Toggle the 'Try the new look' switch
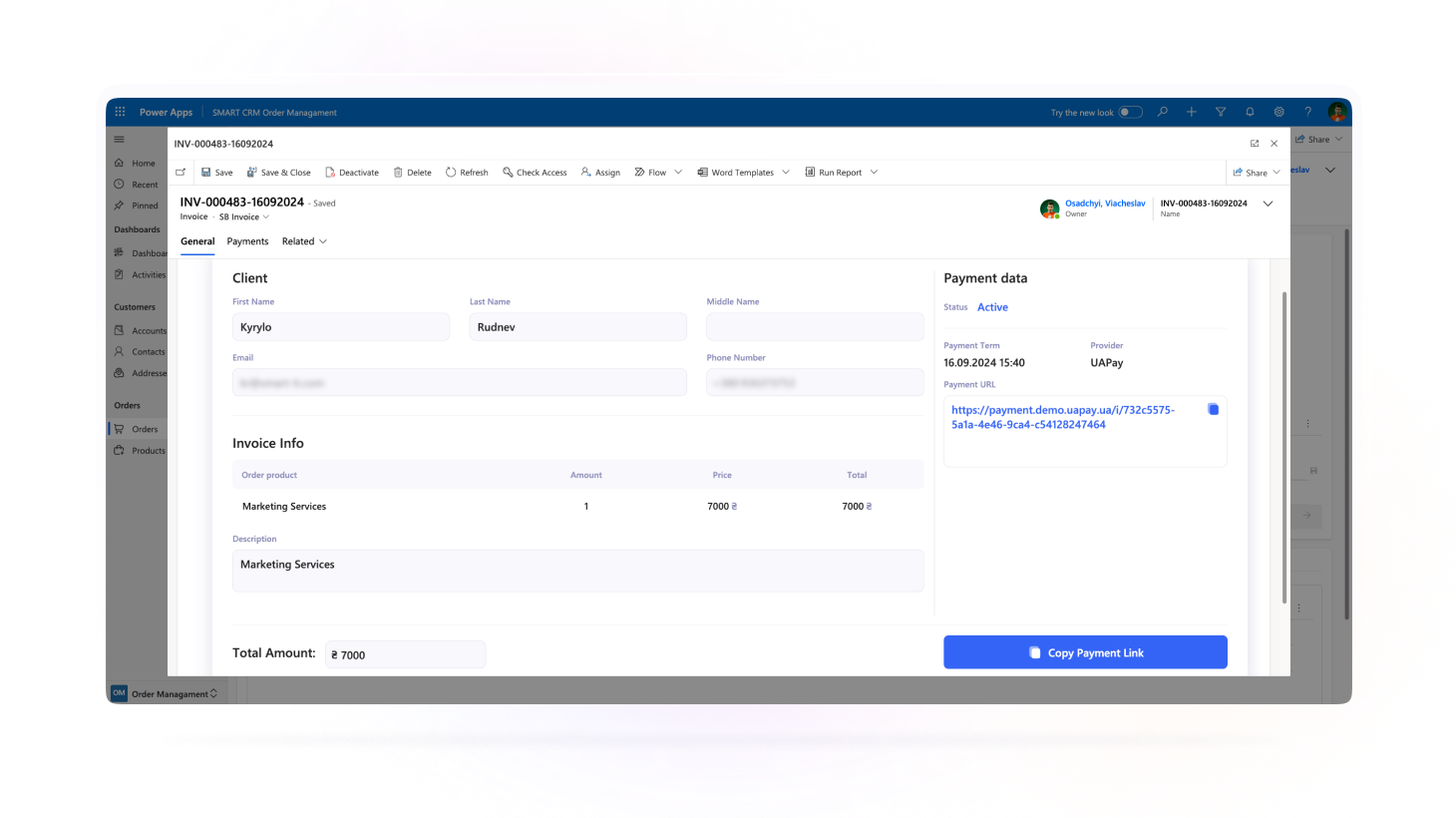Screen dimensions: 1456x818 [x=1130, y=112]
